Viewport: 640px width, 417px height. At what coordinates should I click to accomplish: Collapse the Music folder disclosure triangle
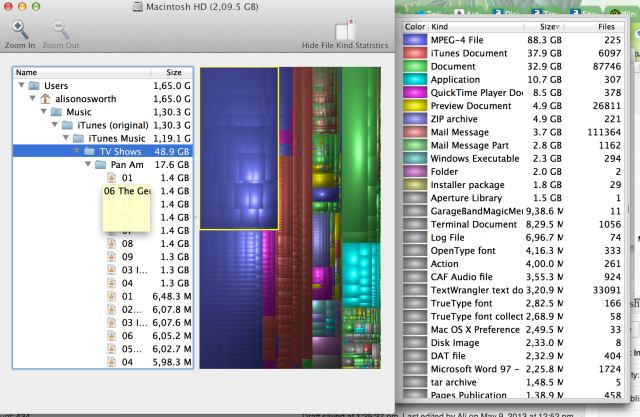pos(44,111)
